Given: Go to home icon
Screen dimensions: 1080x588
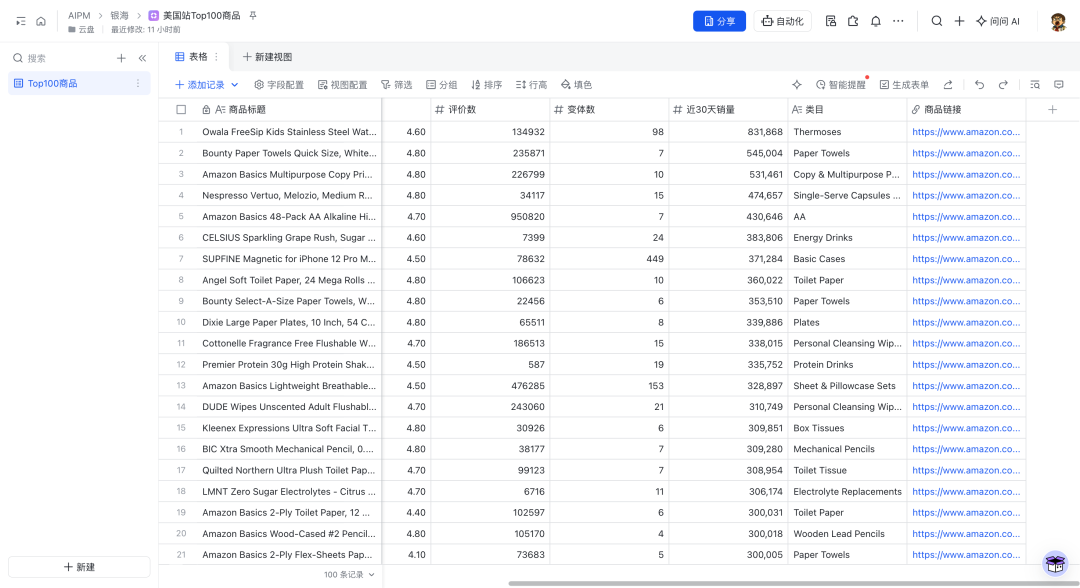Looking at the screenshot, I should pyautogui.click(x=41, y=21).
